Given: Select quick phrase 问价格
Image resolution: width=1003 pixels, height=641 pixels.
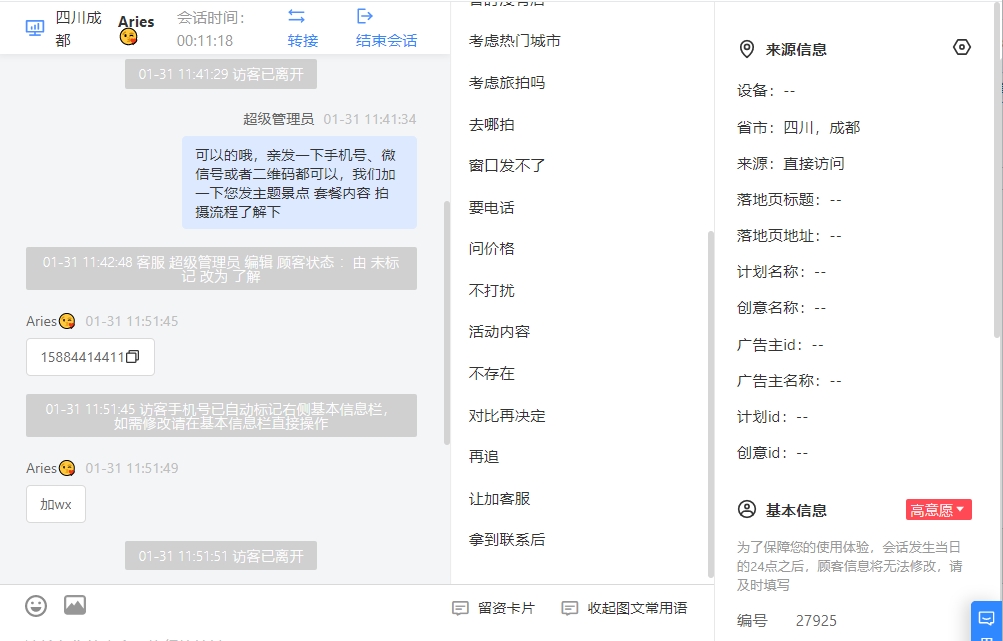Looking at the screenshot, I should tap(491, 249).
